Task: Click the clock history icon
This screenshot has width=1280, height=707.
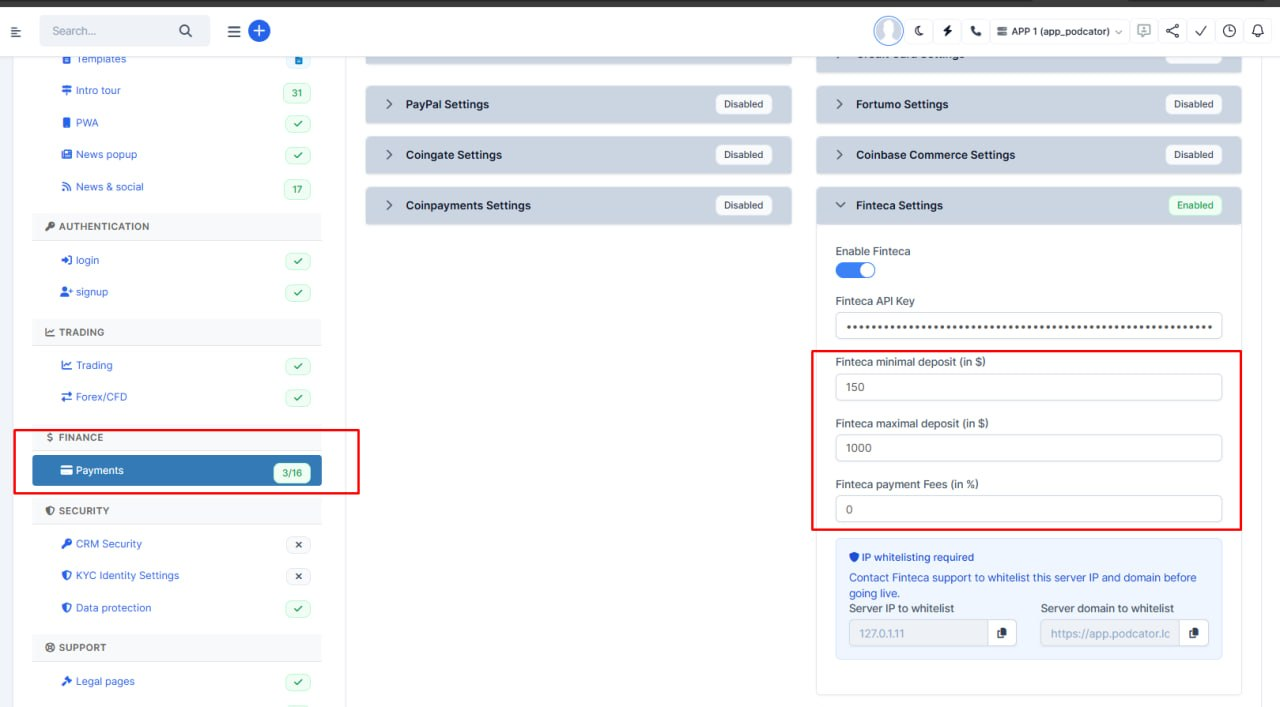Action: click(x=1230, y=31)
